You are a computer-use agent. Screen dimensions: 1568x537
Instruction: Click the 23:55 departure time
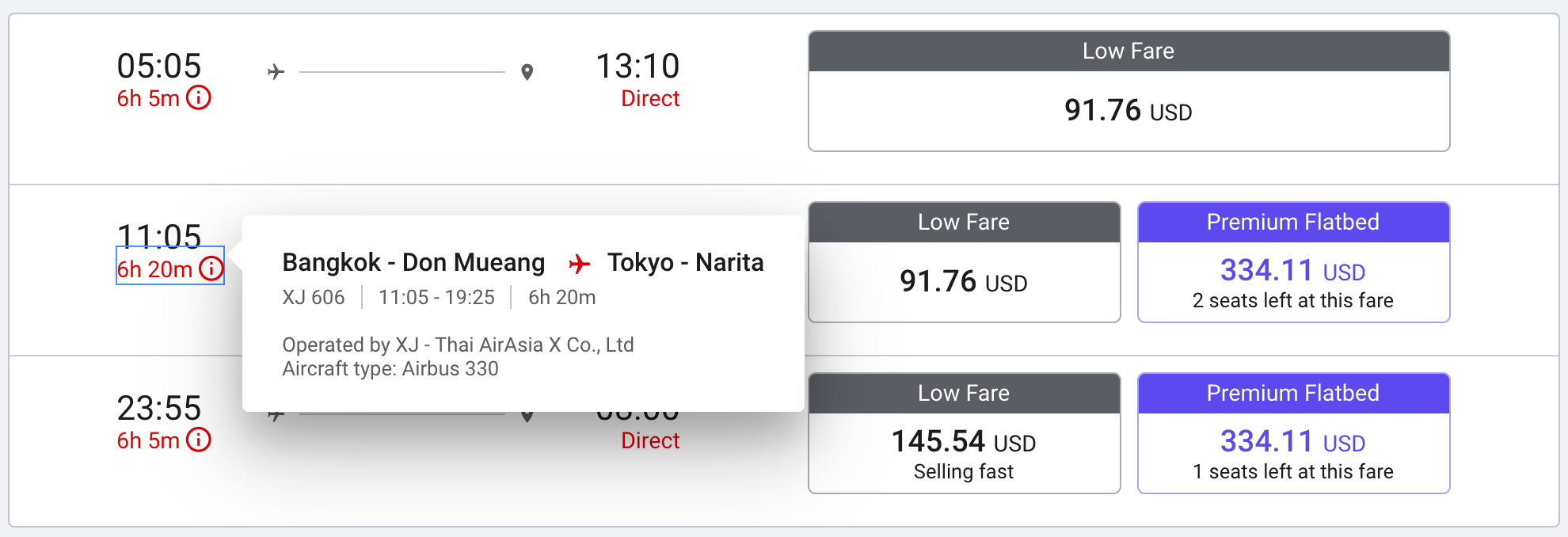pos(159,408)
